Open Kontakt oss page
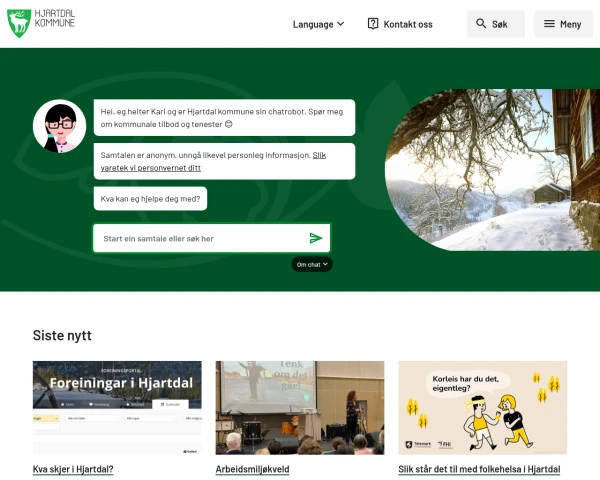The height and width of the screenshot is (480, 600). pos(400,24)
